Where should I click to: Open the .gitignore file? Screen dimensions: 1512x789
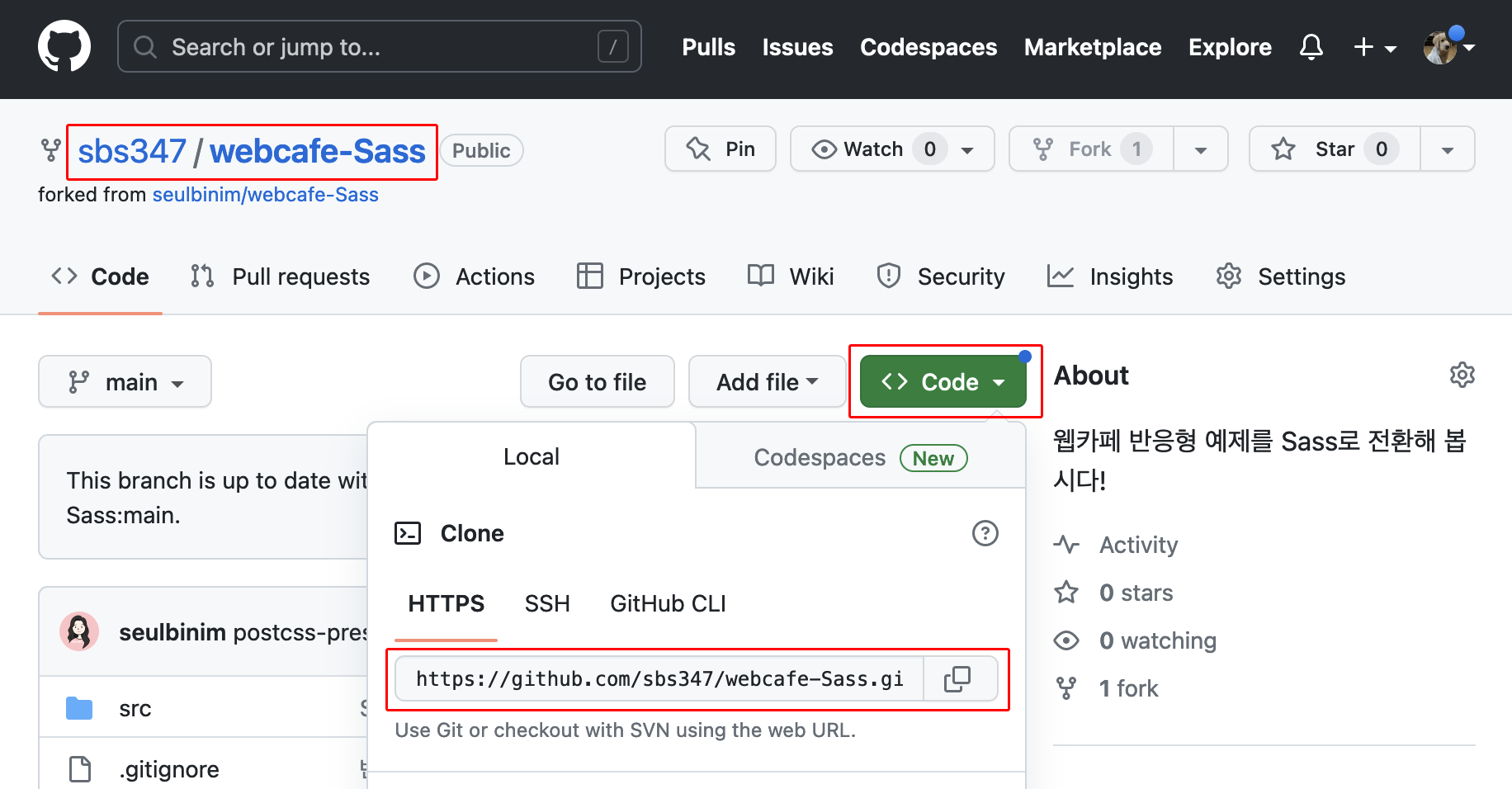point(169,769)
